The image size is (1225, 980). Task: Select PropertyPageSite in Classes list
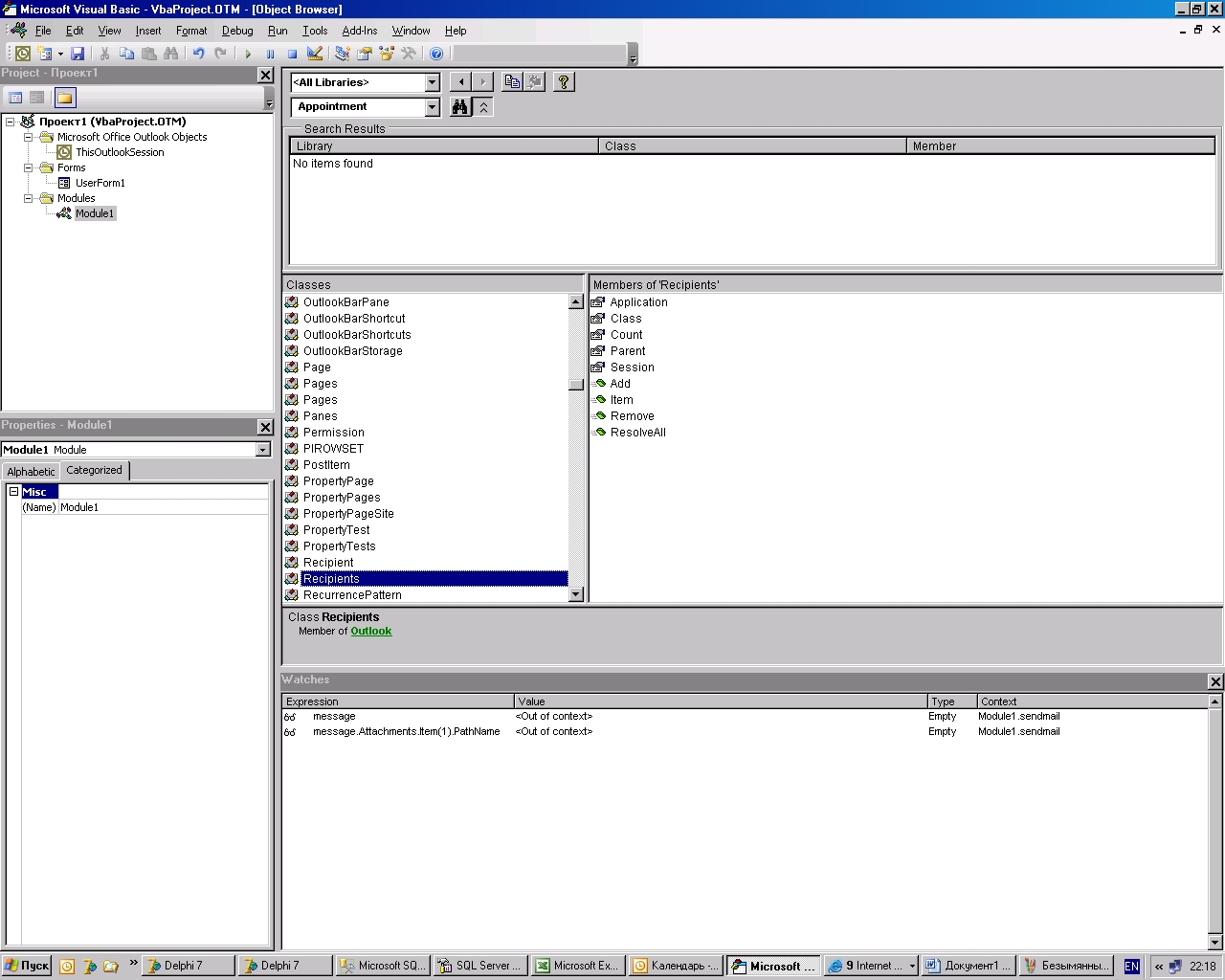point(348,514)
